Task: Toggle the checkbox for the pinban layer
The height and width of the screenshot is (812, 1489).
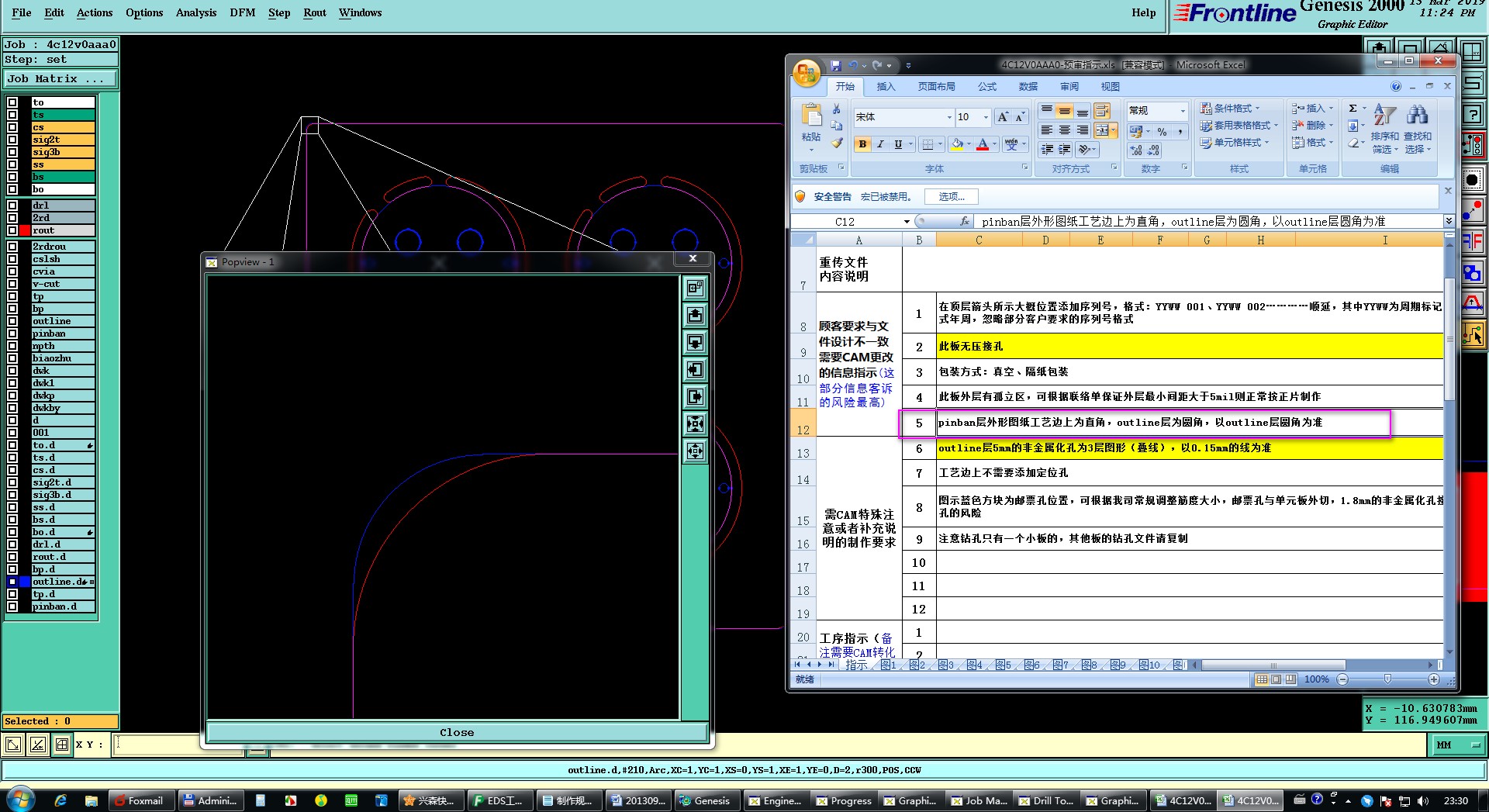Action: point(12,333)
